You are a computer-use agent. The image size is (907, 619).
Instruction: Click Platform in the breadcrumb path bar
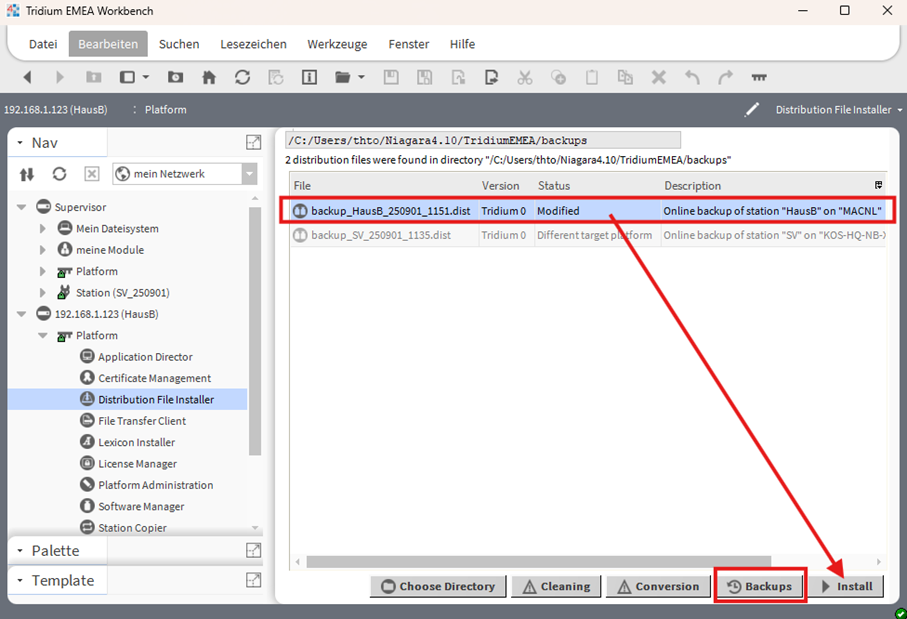coord(165,109)
